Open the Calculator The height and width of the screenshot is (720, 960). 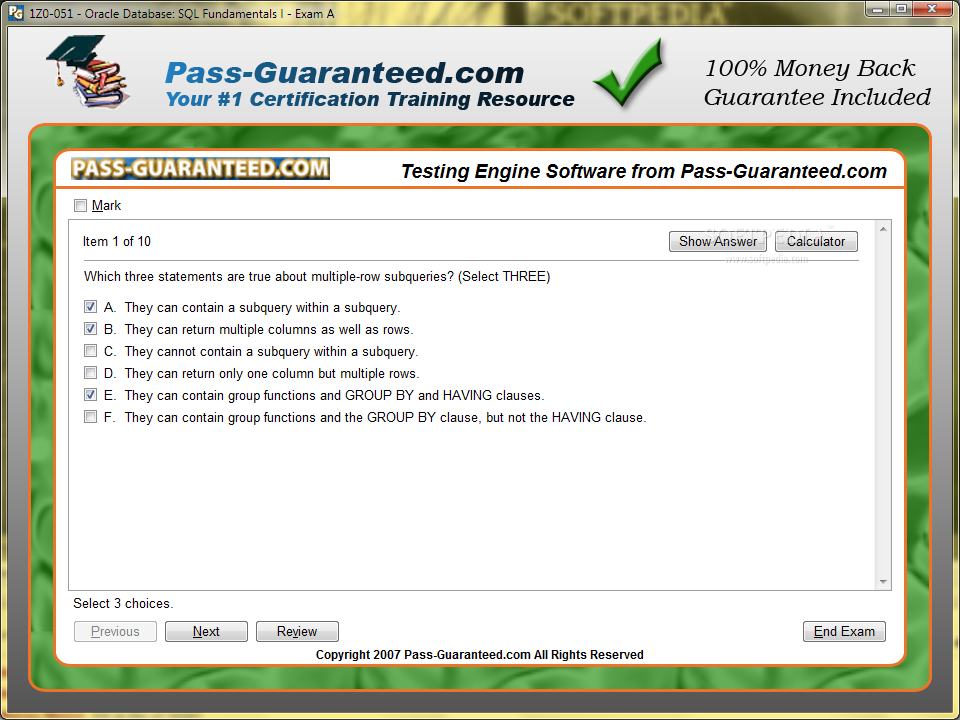[816, 241]
